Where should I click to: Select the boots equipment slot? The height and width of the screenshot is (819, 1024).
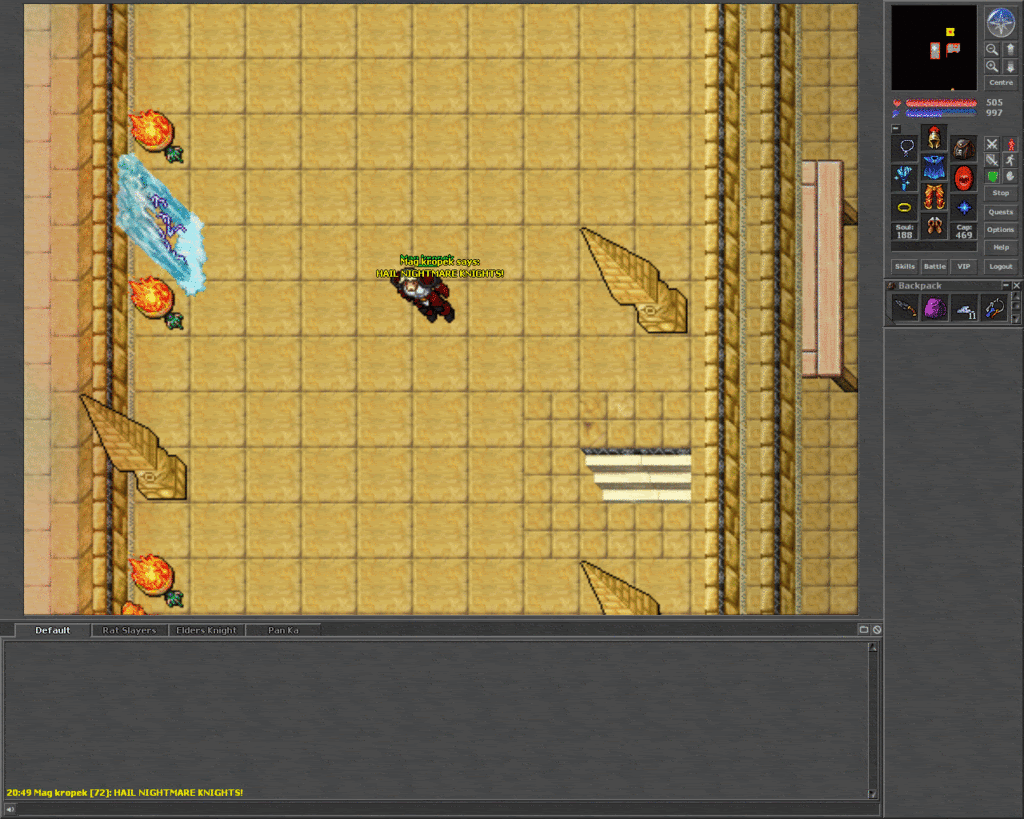point(934,227)
